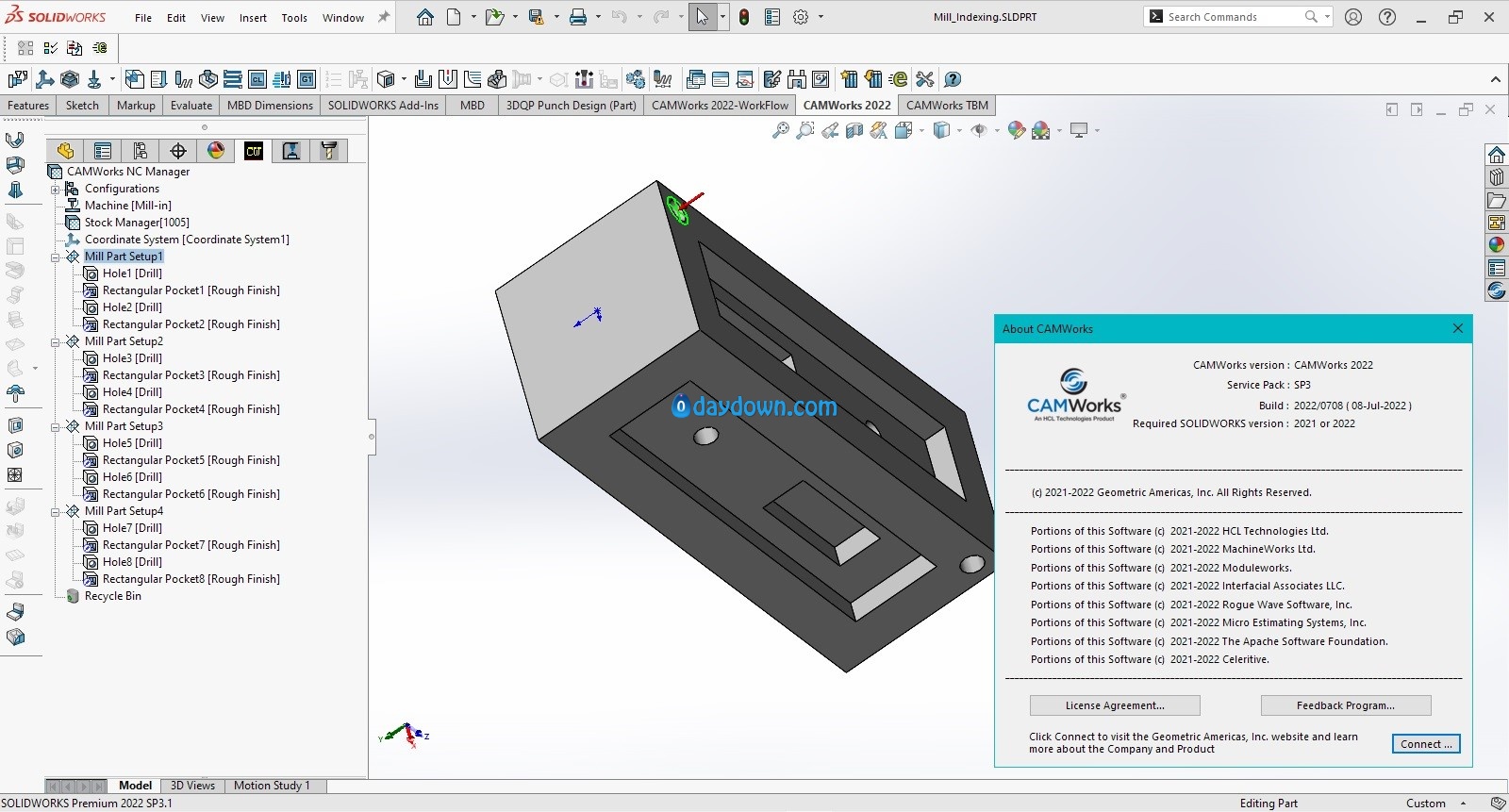This screenshot has width=1509, height=812.
Task: Toggle the Section View icon
Action: (x=854, y=130)
